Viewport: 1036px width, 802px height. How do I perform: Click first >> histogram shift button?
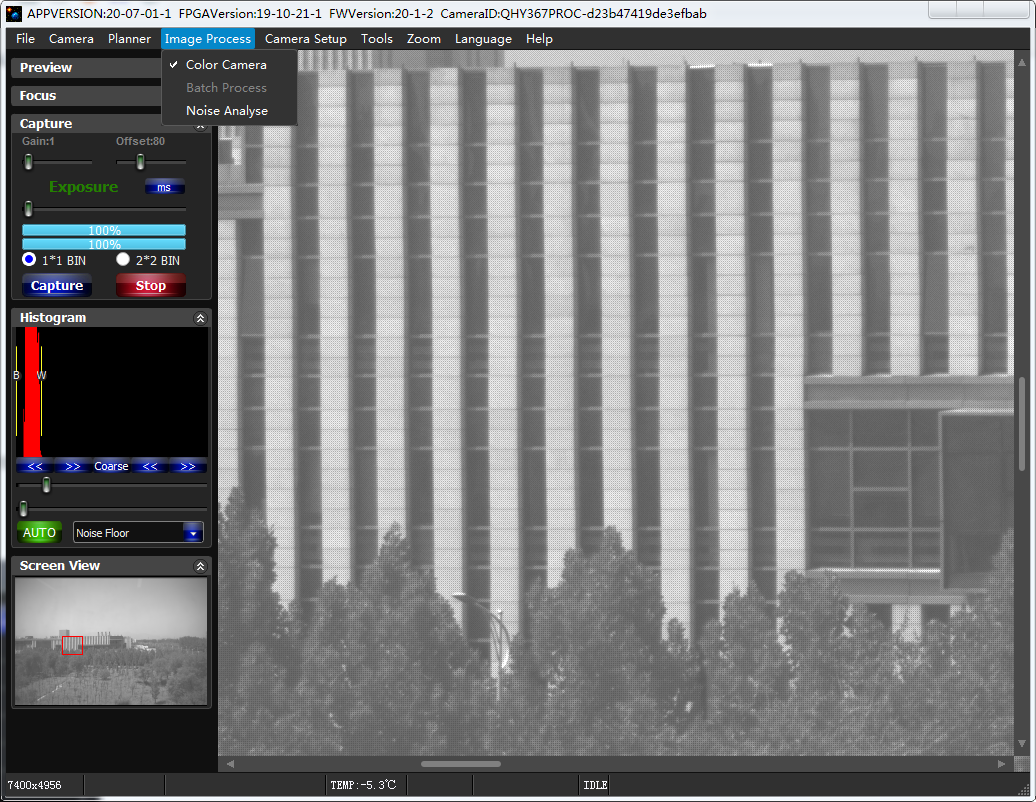coord(73,466)
